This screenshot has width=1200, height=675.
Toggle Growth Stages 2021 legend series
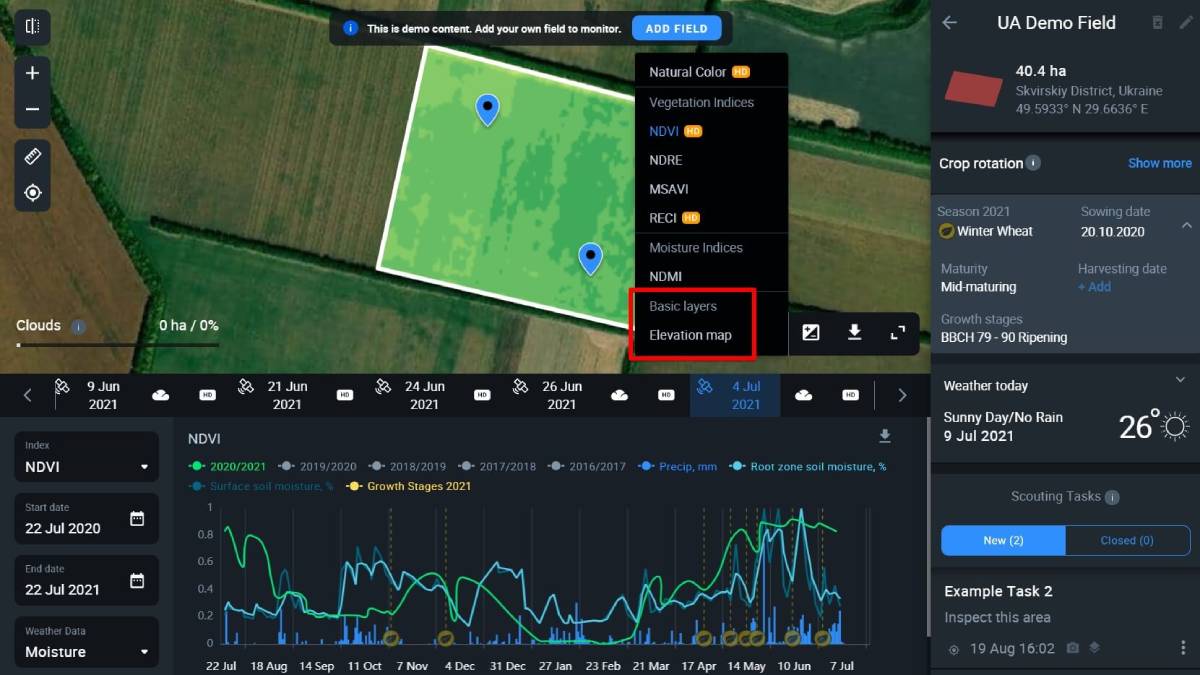coord(410,486)
